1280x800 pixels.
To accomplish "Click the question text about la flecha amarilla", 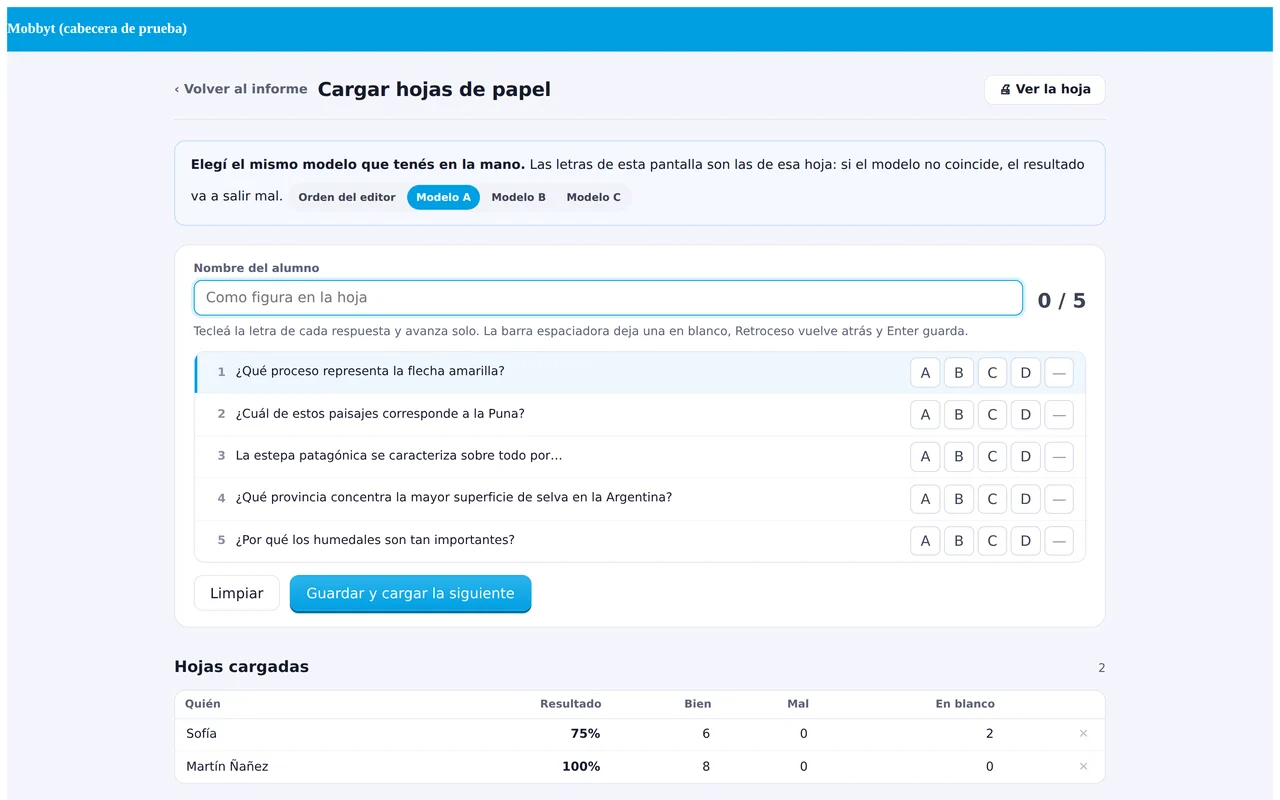I will coord(370,371).
